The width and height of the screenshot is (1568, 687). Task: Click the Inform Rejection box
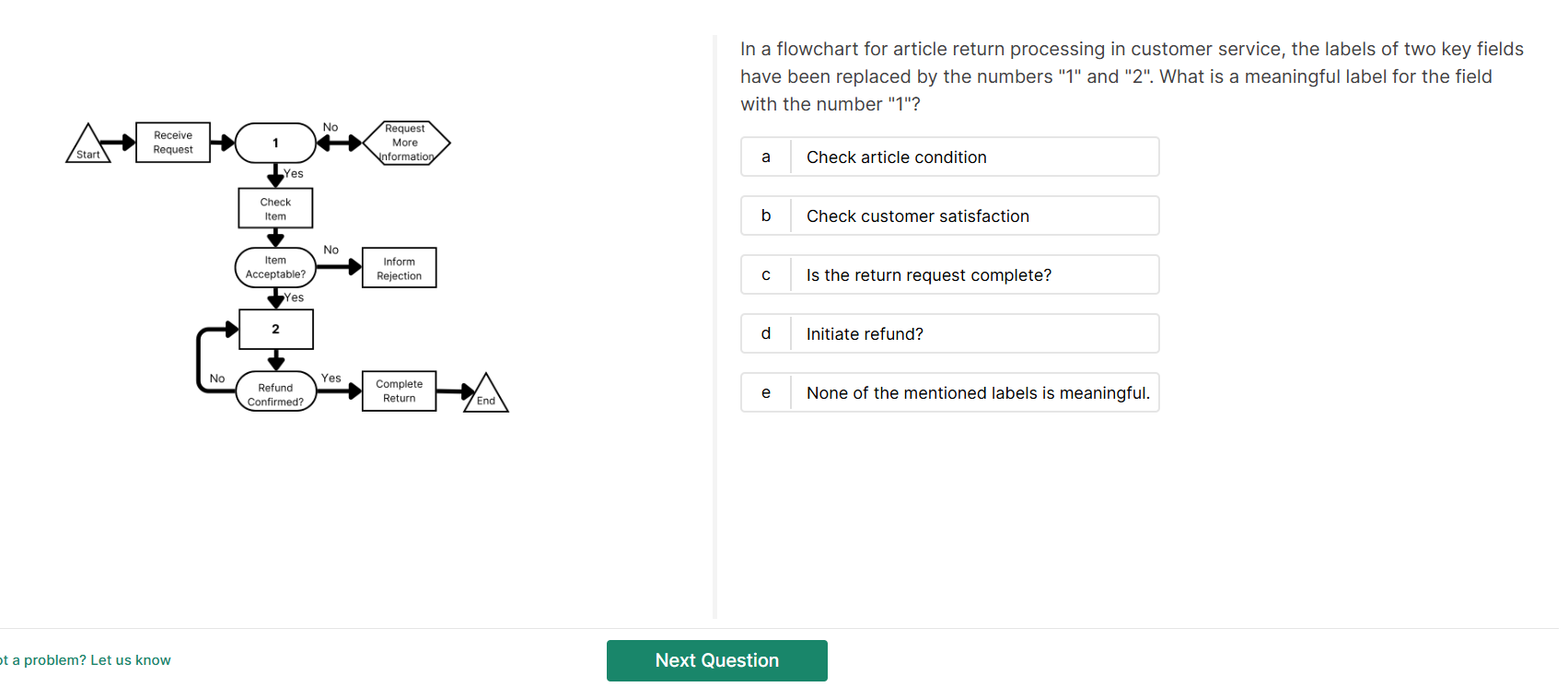[399, 268]
